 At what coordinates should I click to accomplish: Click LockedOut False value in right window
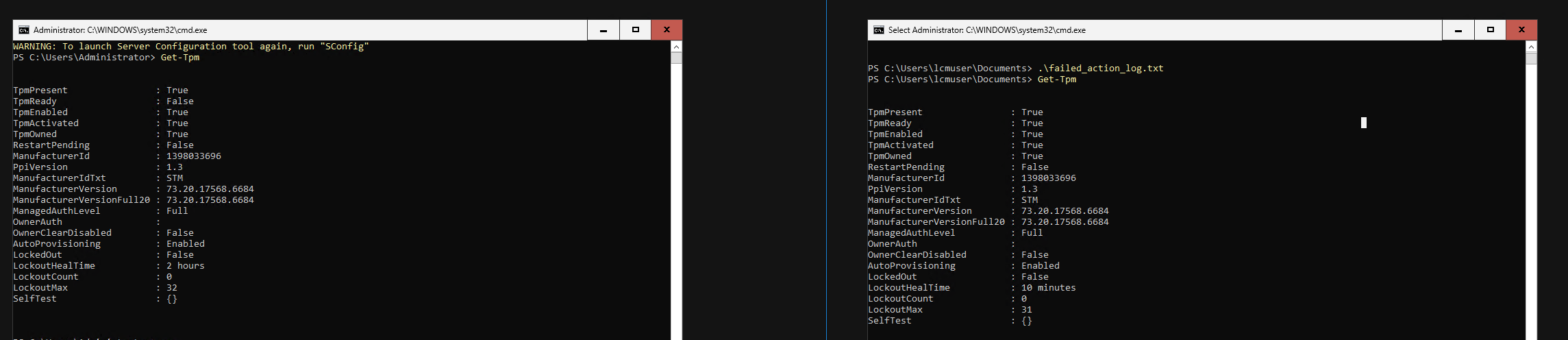pos(1035,277)
